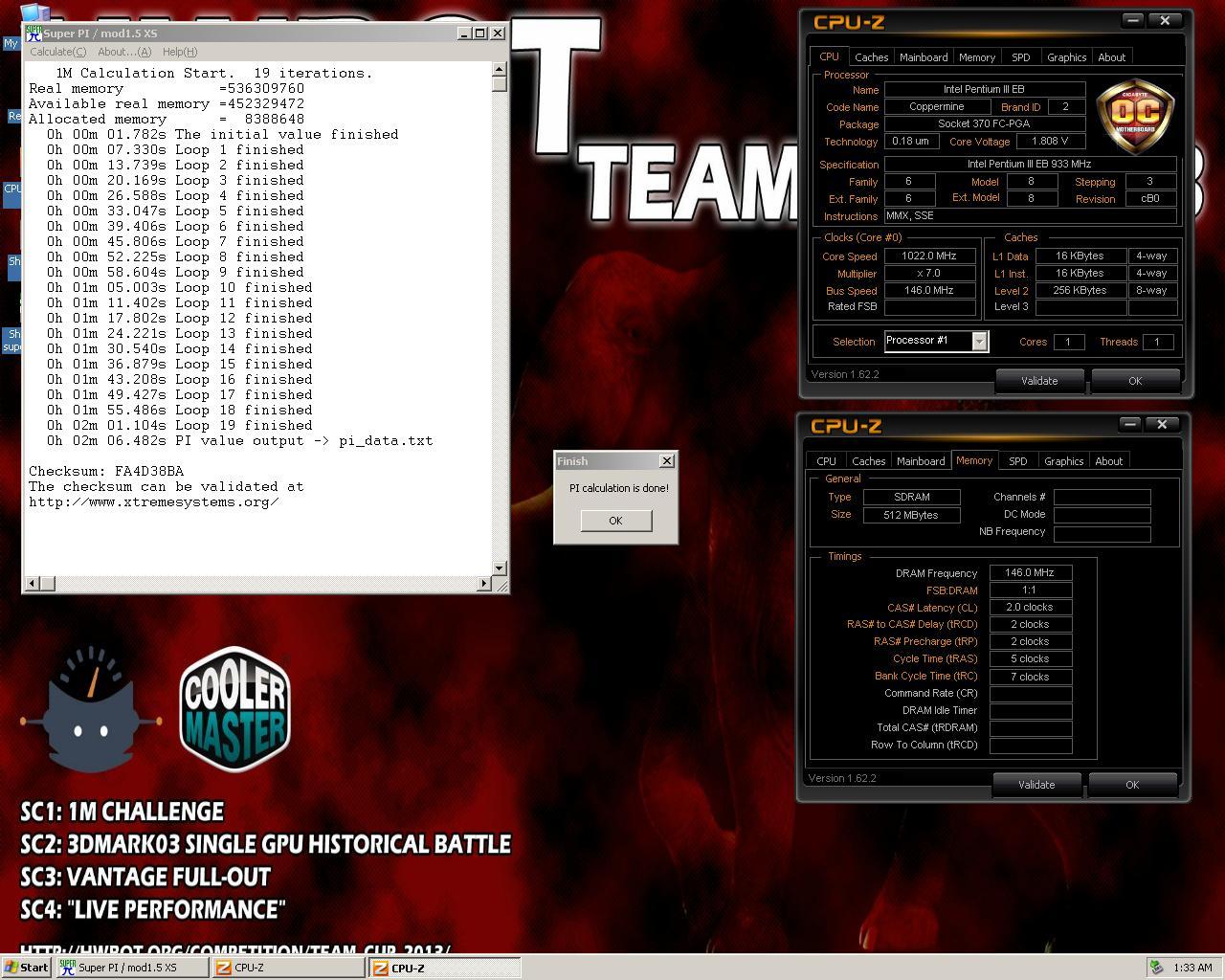Click the DRAM Frequency 146.0 MHz field
Image resolution: width=1225 pixels, height=980 pixels.
pyautogui.click(x=1030, y=573)
